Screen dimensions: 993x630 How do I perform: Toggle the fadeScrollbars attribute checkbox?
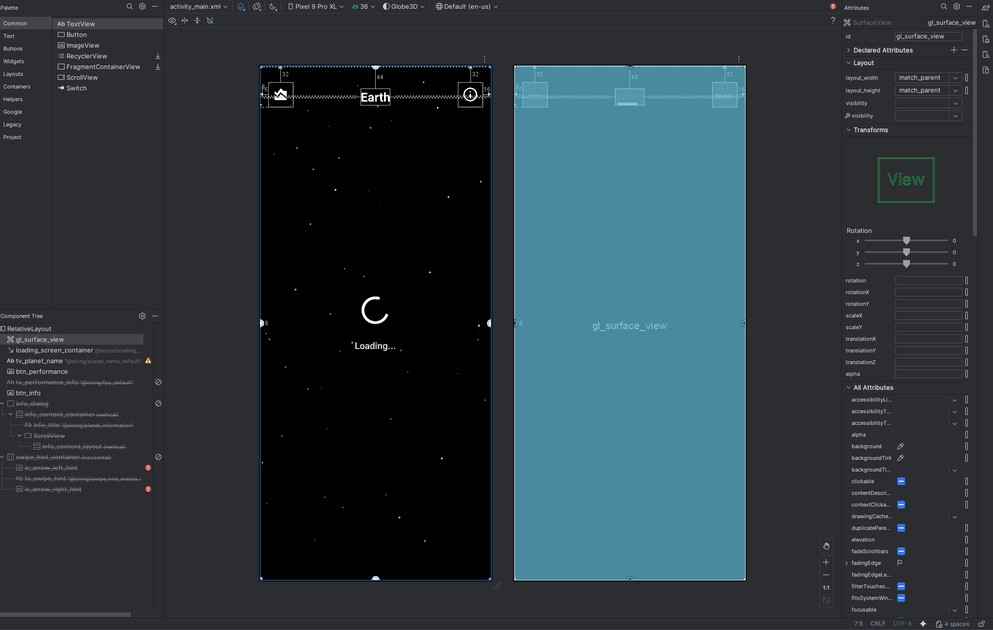[901, 552]
